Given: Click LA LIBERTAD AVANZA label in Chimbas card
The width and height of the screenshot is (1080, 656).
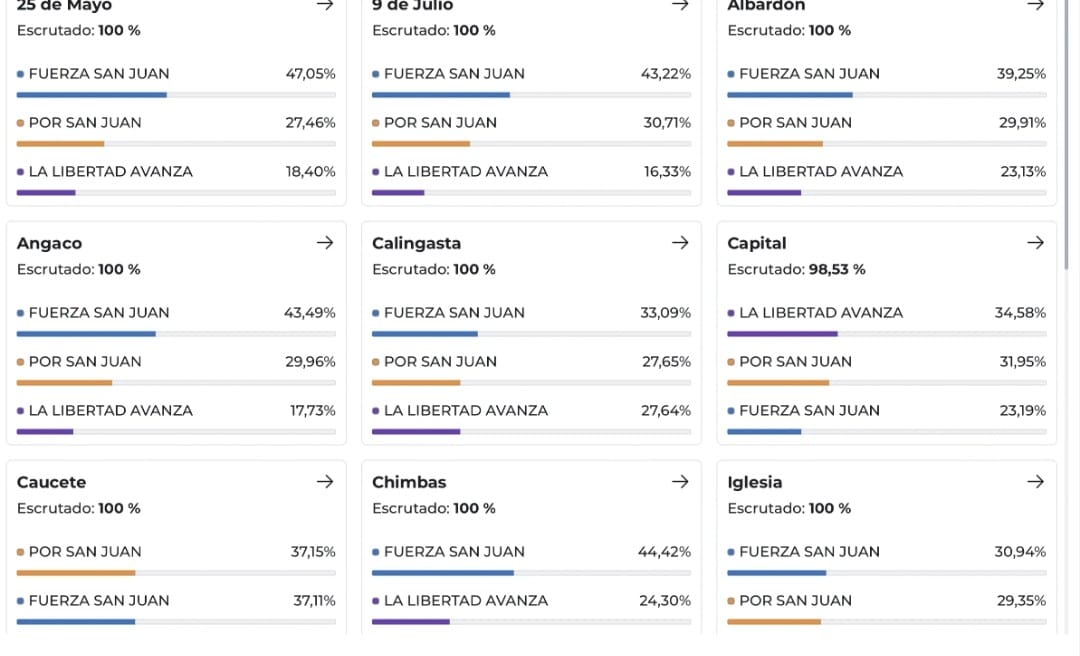Looking at the screenshot, I should [466, 601].
